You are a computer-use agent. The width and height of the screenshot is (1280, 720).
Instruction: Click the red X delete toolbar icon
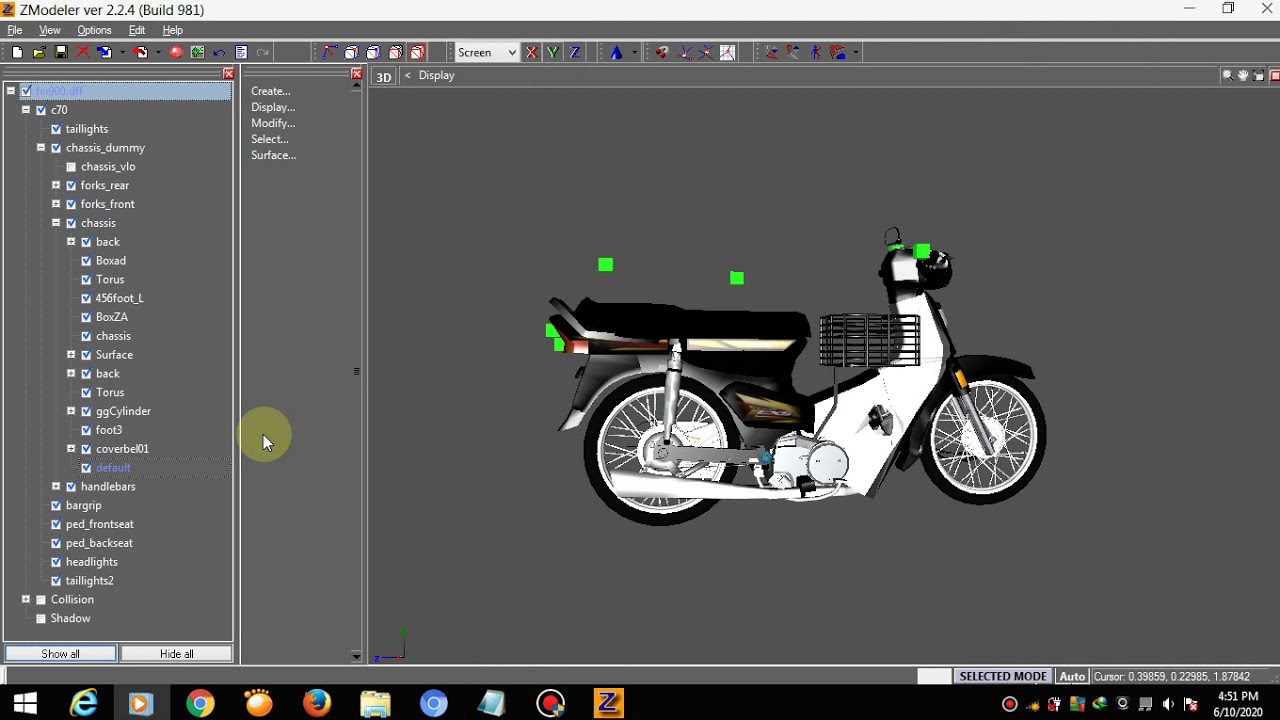pos(83,52)
